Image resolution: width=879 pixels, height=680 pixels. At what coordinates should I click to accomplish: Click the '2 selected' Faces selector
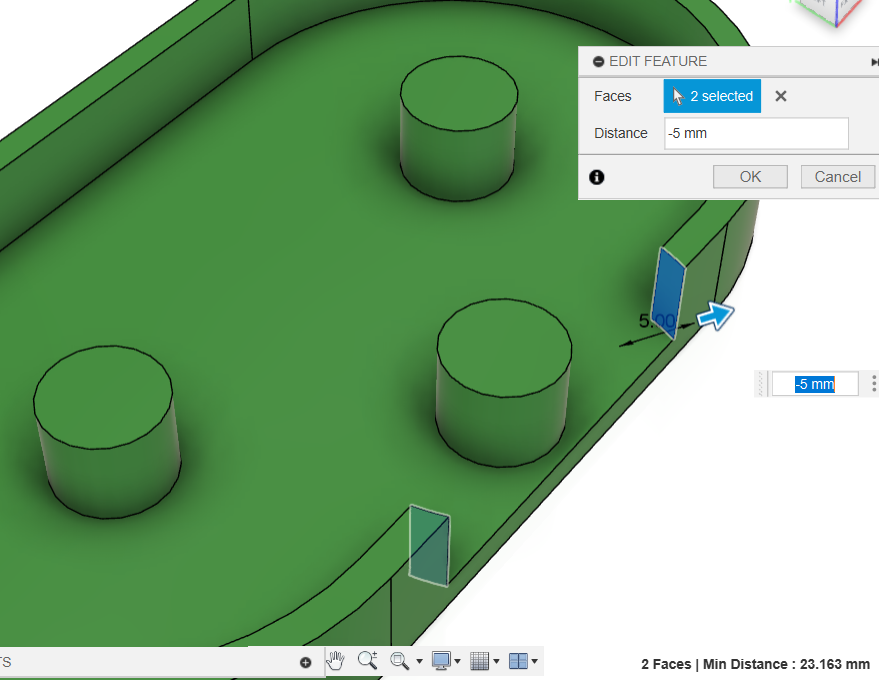[x=712, y=96]
